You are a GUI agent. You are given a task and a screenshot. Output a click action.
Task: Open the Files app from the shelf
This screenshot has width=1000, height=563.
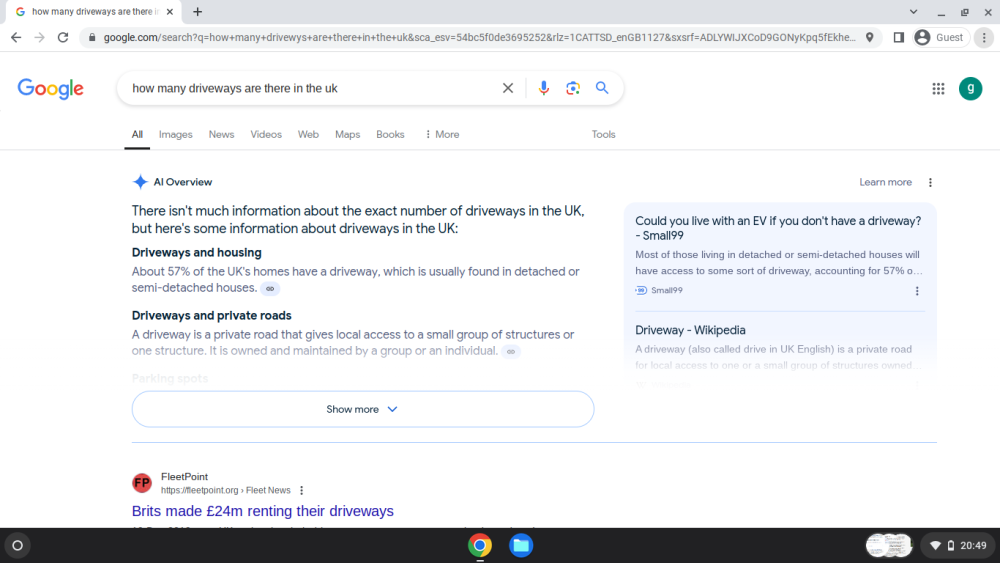(521, 546)
